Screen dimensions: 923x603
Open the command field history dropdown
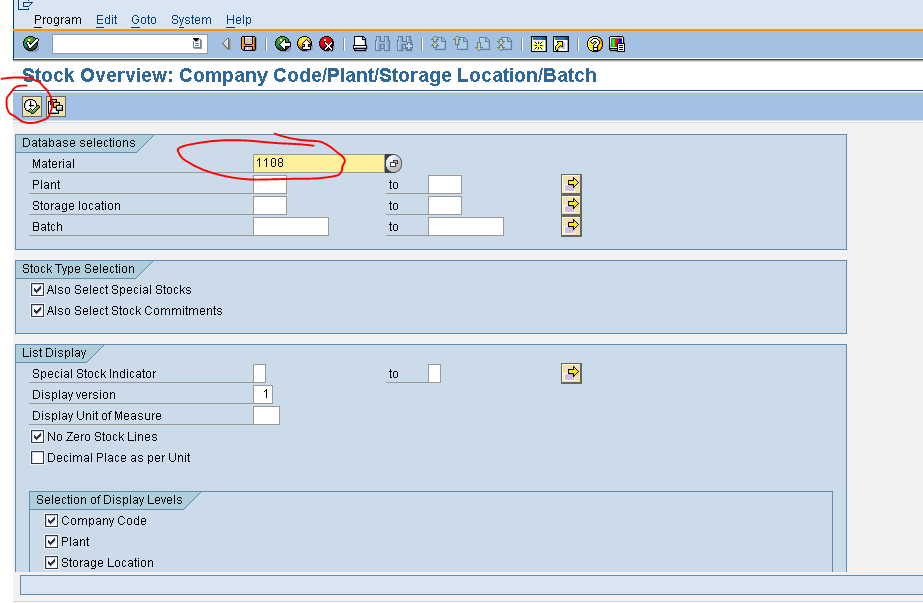click(x=201, y=43)
